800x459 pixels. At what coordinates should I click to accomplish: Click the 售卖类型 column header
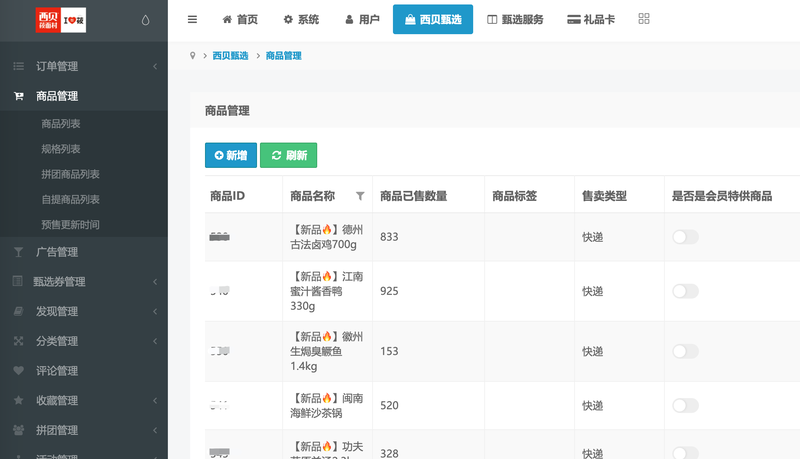pos(605,196)
